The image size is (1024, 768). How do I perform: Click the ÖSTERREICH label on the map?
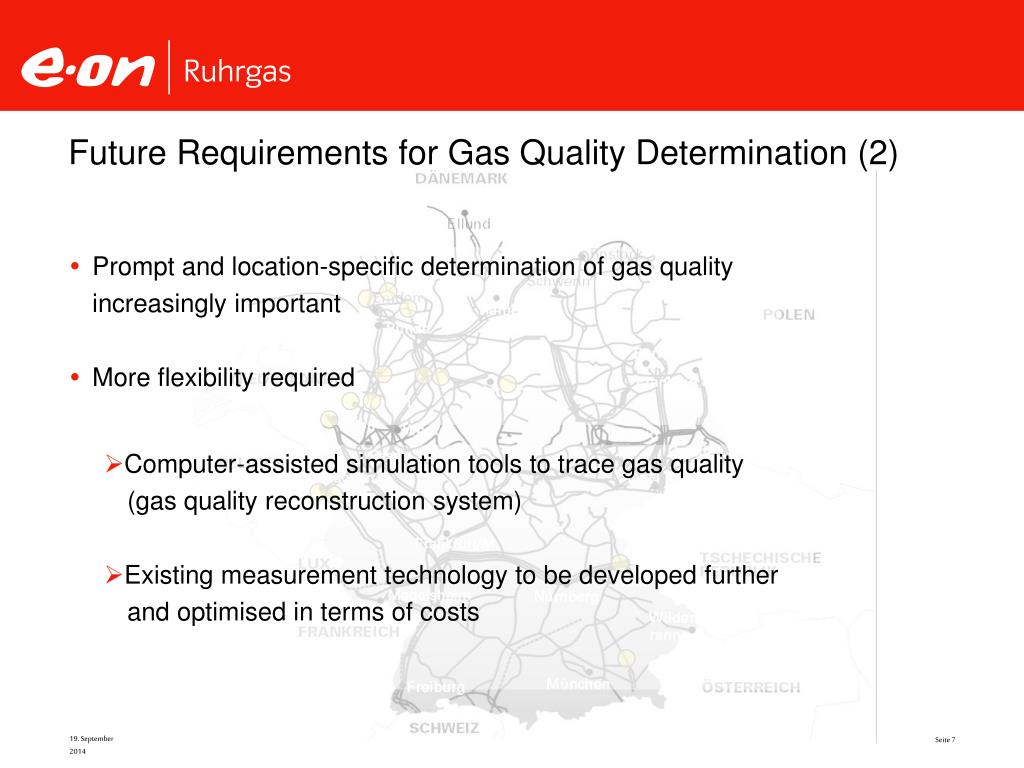coord(751,687)
